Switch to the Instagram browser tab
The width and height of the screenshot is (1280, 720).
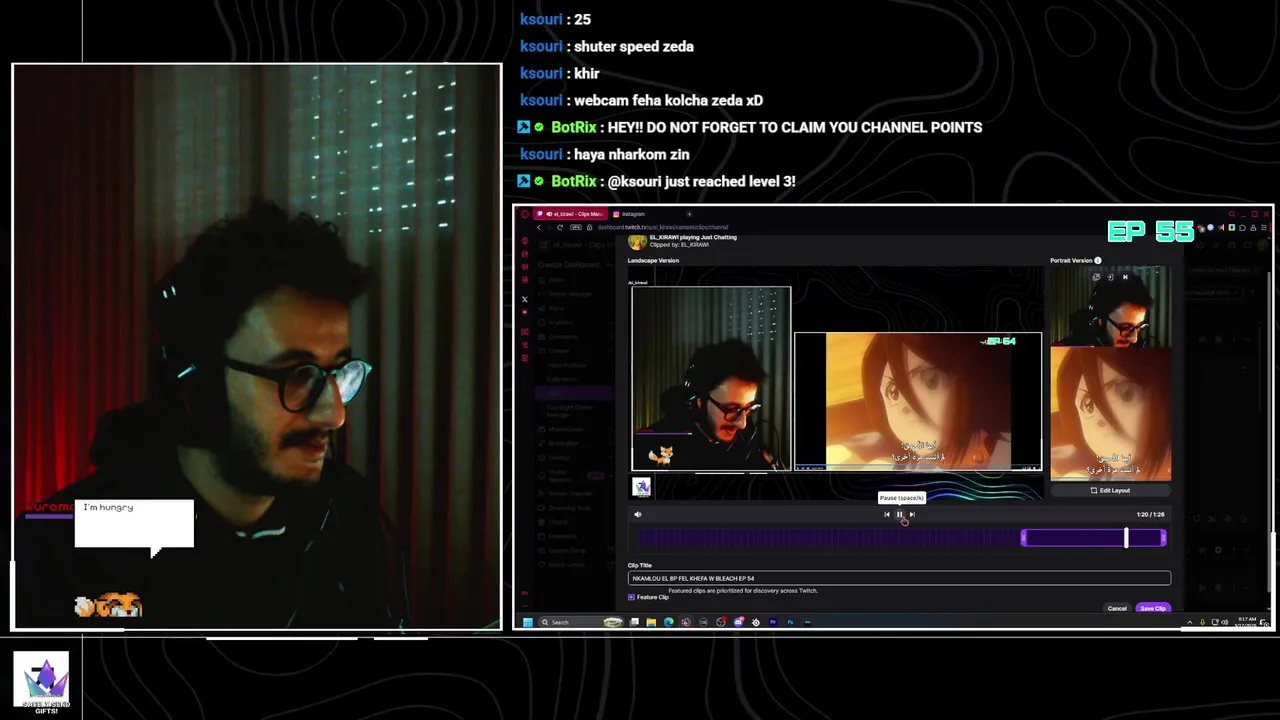tap(632, 214)
